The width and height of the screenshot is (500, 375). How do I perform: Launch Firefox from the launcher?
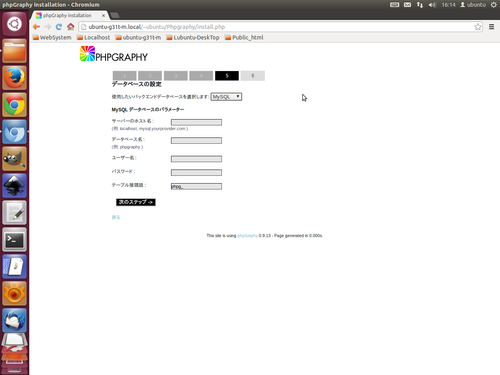point(14,78)
